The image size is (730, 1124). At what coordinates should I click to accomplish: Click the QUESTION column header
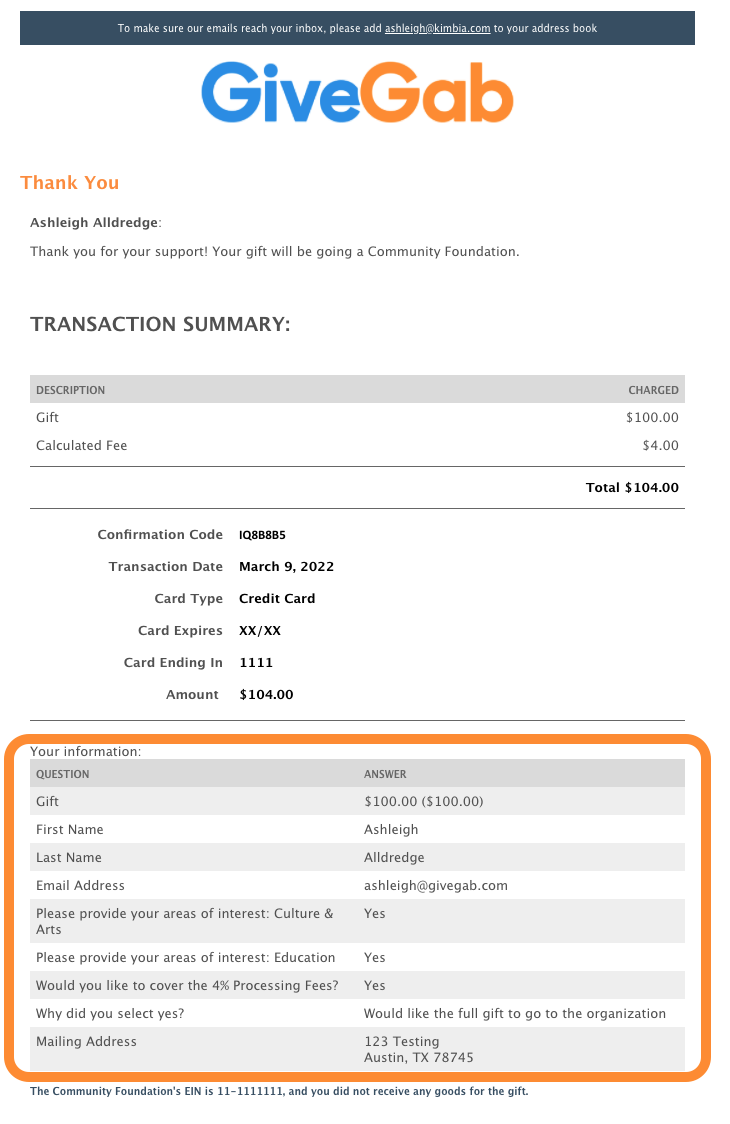62,774
